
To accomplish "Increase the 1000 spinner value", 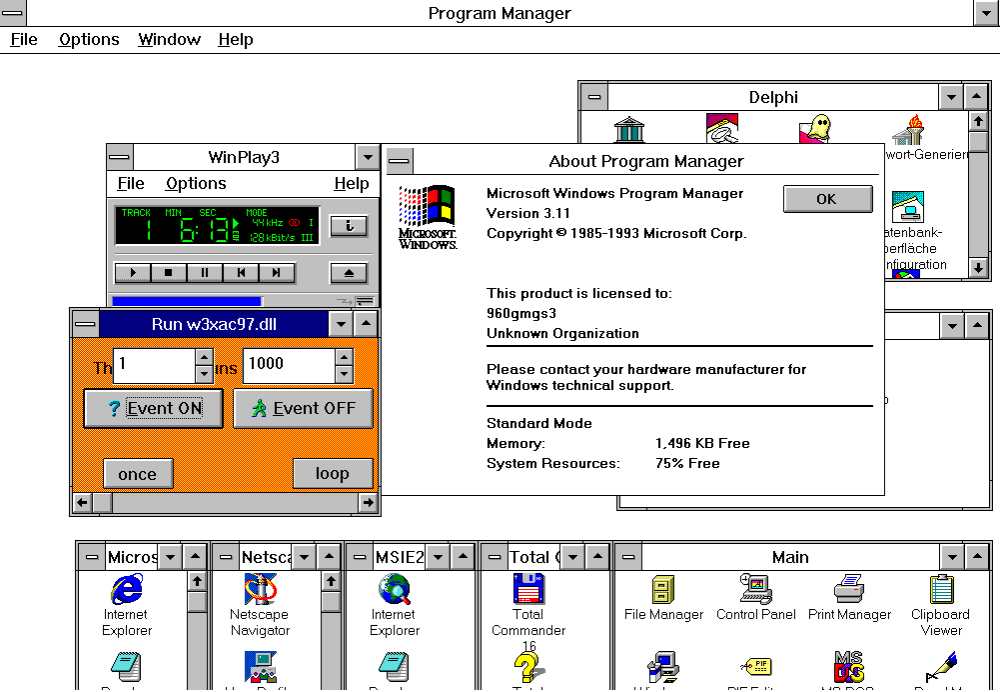I will point(344,357).
